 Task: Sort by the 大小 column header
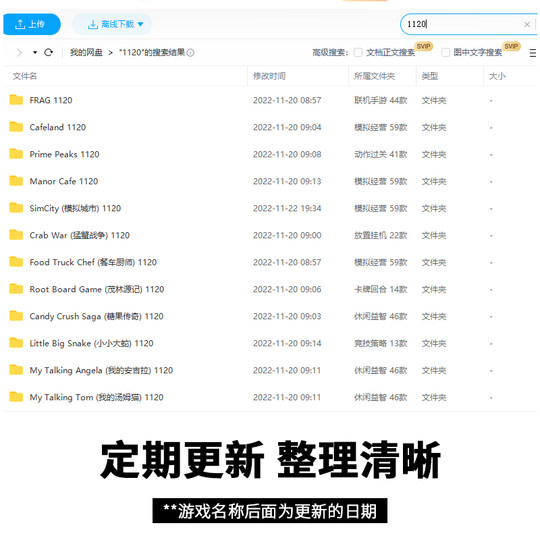[x=497, y=76]
